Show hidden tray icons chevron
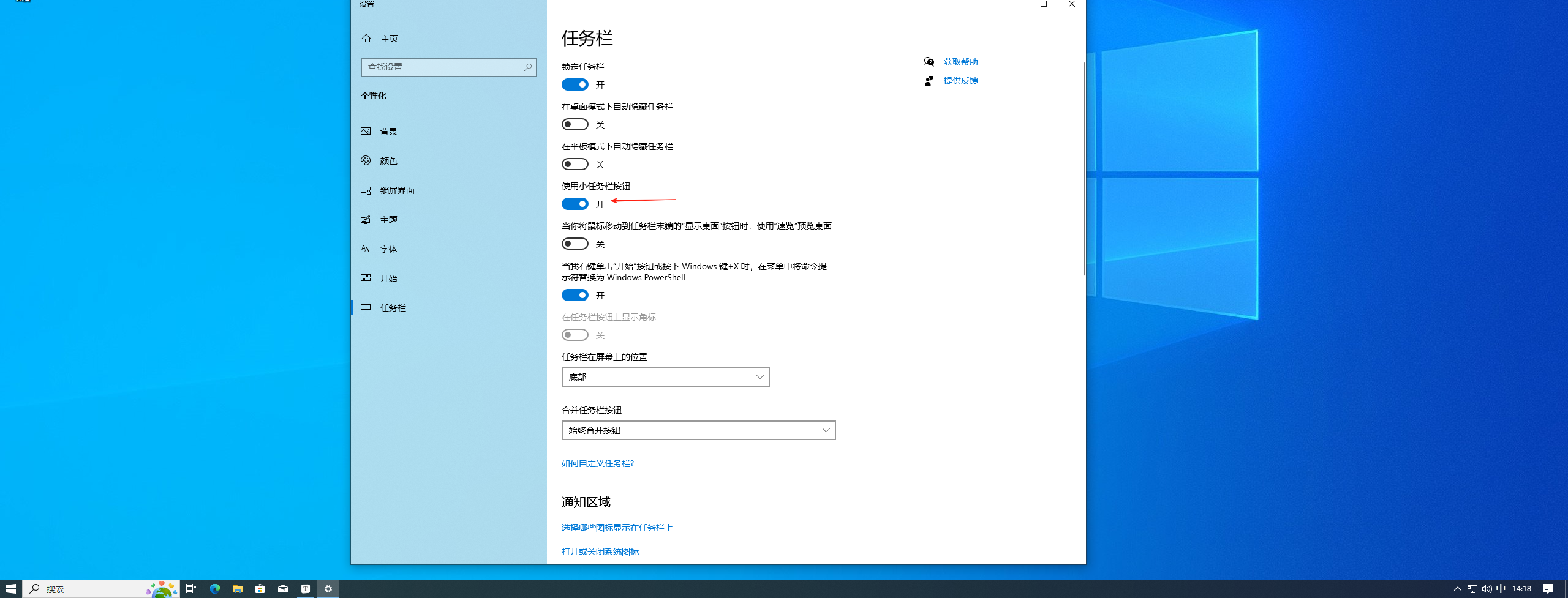The image size is (1568, 598). (1458, 589)
